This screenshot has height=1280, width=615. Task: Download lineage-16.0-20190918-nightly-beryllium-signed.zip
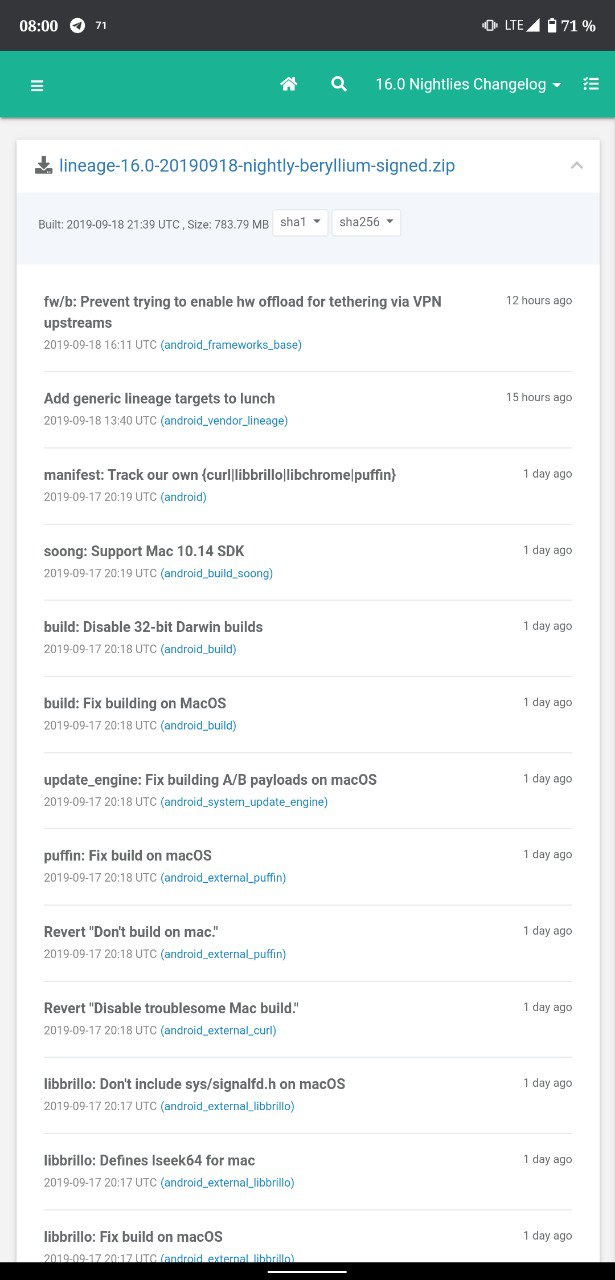(x=257, y=165)
